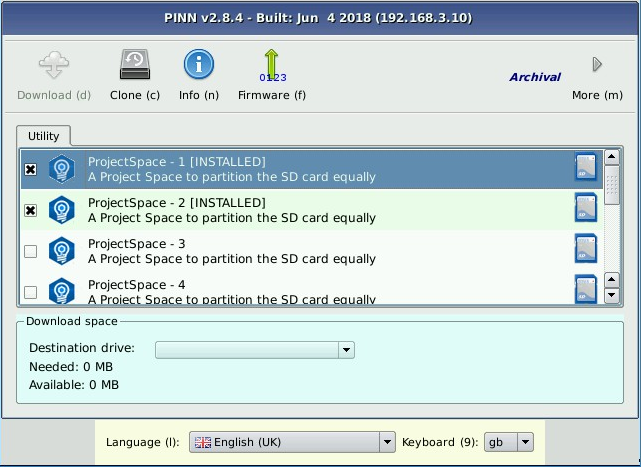This screenshot has height=467, width=641.
Task: Check the ProjectSpace - 4 checkbox
Action: pos(31,292)
